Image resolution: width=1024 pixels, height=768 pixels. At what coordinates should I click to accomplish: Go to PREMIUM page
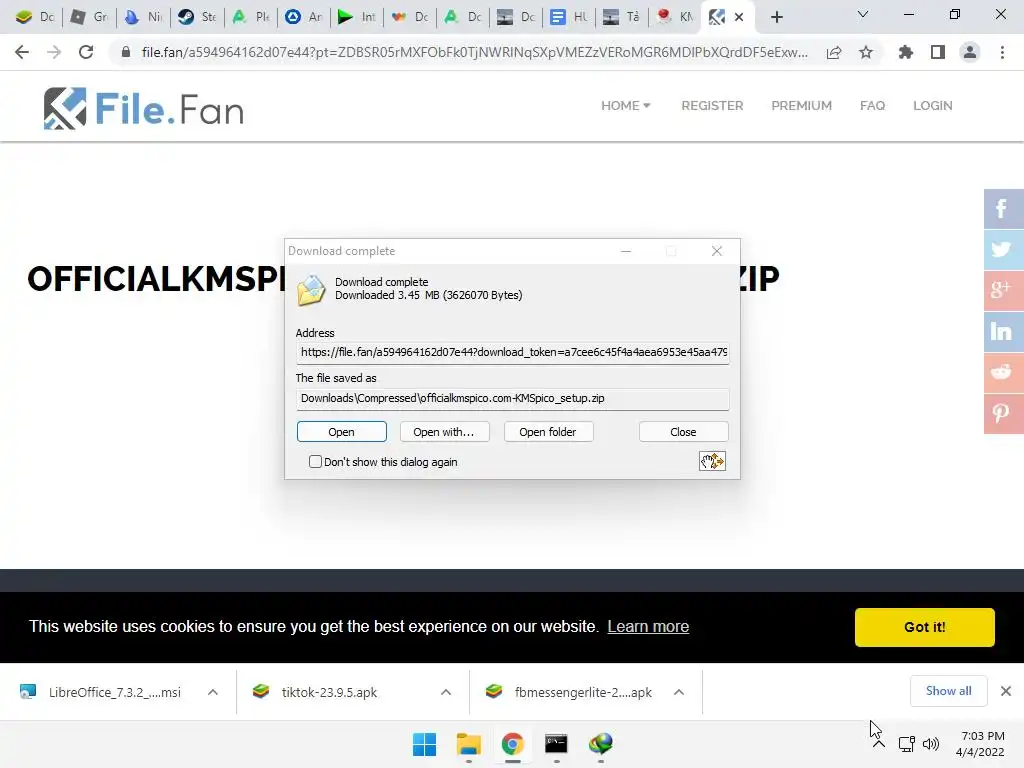click(x=801, y=106)
